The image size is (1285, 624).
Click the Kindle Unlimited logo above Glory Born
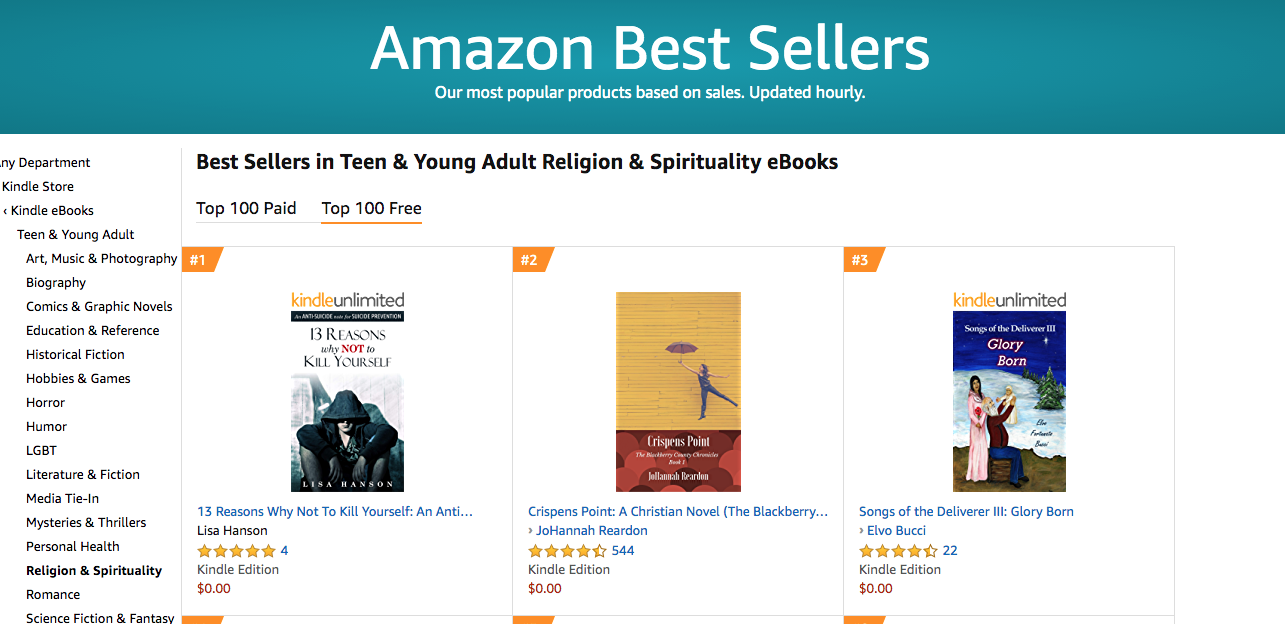[x=1009, y=300]
